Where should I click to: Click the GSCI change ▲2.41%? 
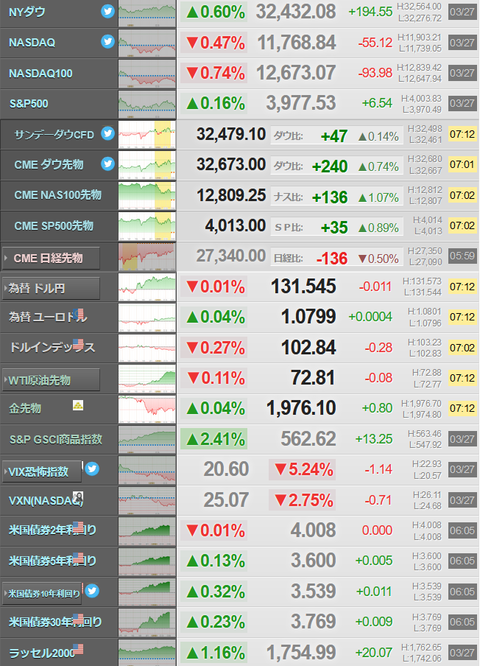(215, 439)
